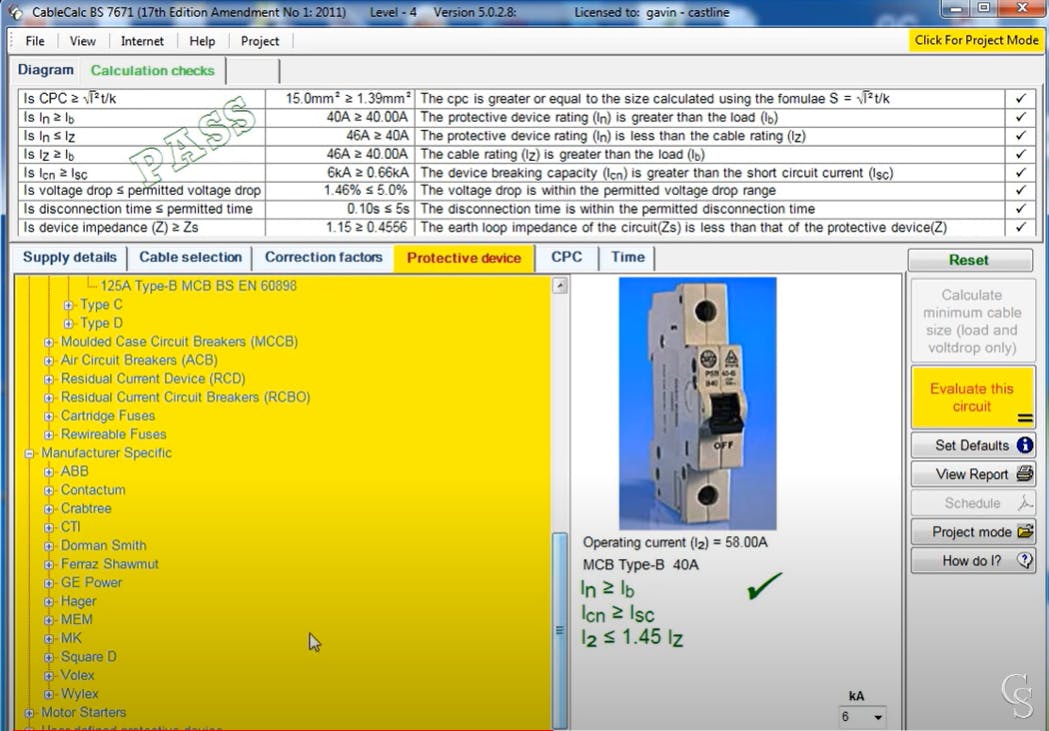Click the CableCalc app icon in title bar
The image size is (1049, 731).
point(15,12)
